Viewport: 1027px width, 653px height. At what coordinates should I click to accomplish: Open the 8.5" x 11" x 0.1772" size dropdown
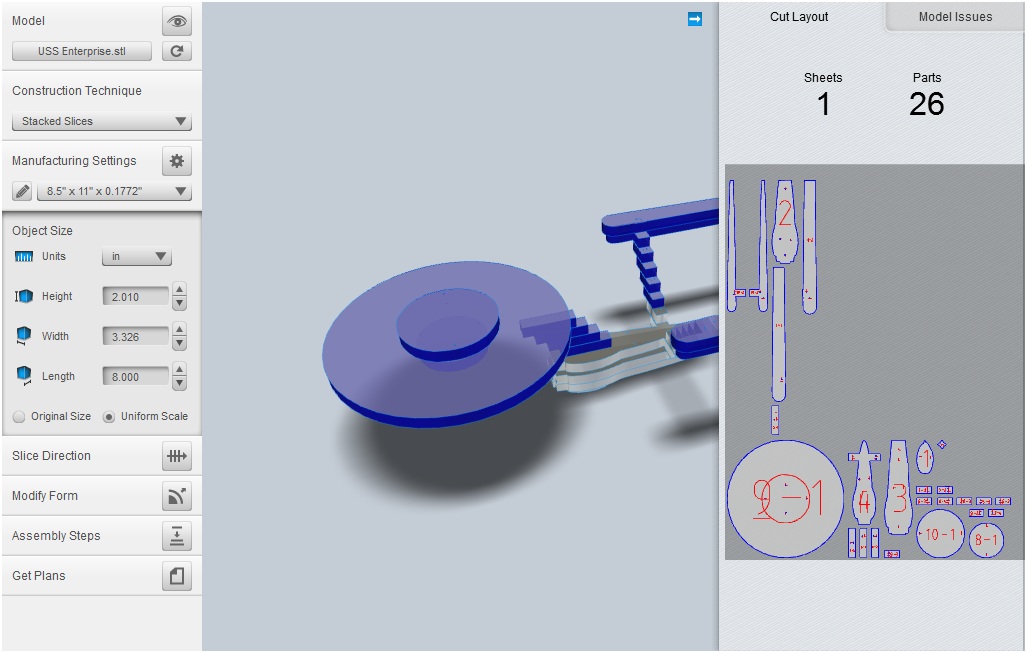point(114,191)
